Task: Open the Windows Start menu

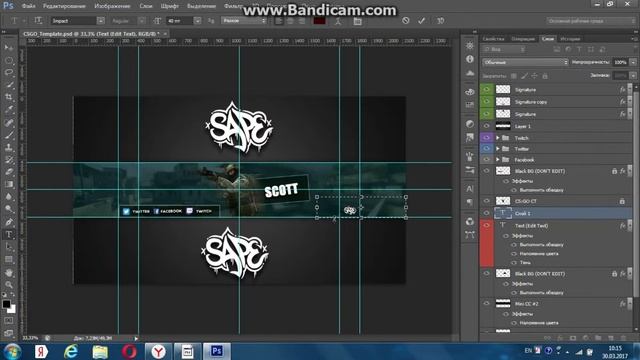Action: (12, 351)
